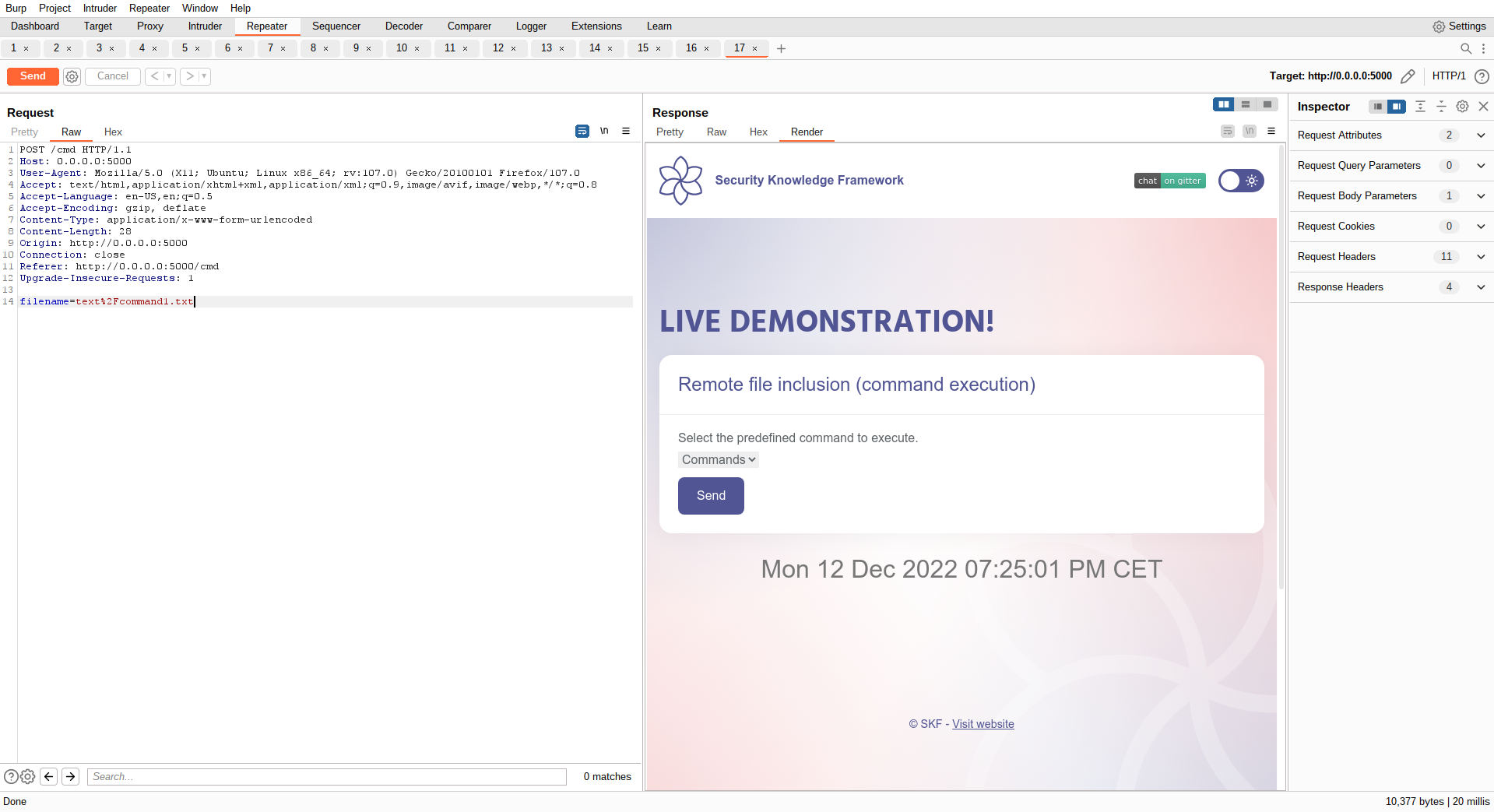Edit the target with pencil icon
The width and height of the screenshot is (1494, 812).
pos(1408,76)
